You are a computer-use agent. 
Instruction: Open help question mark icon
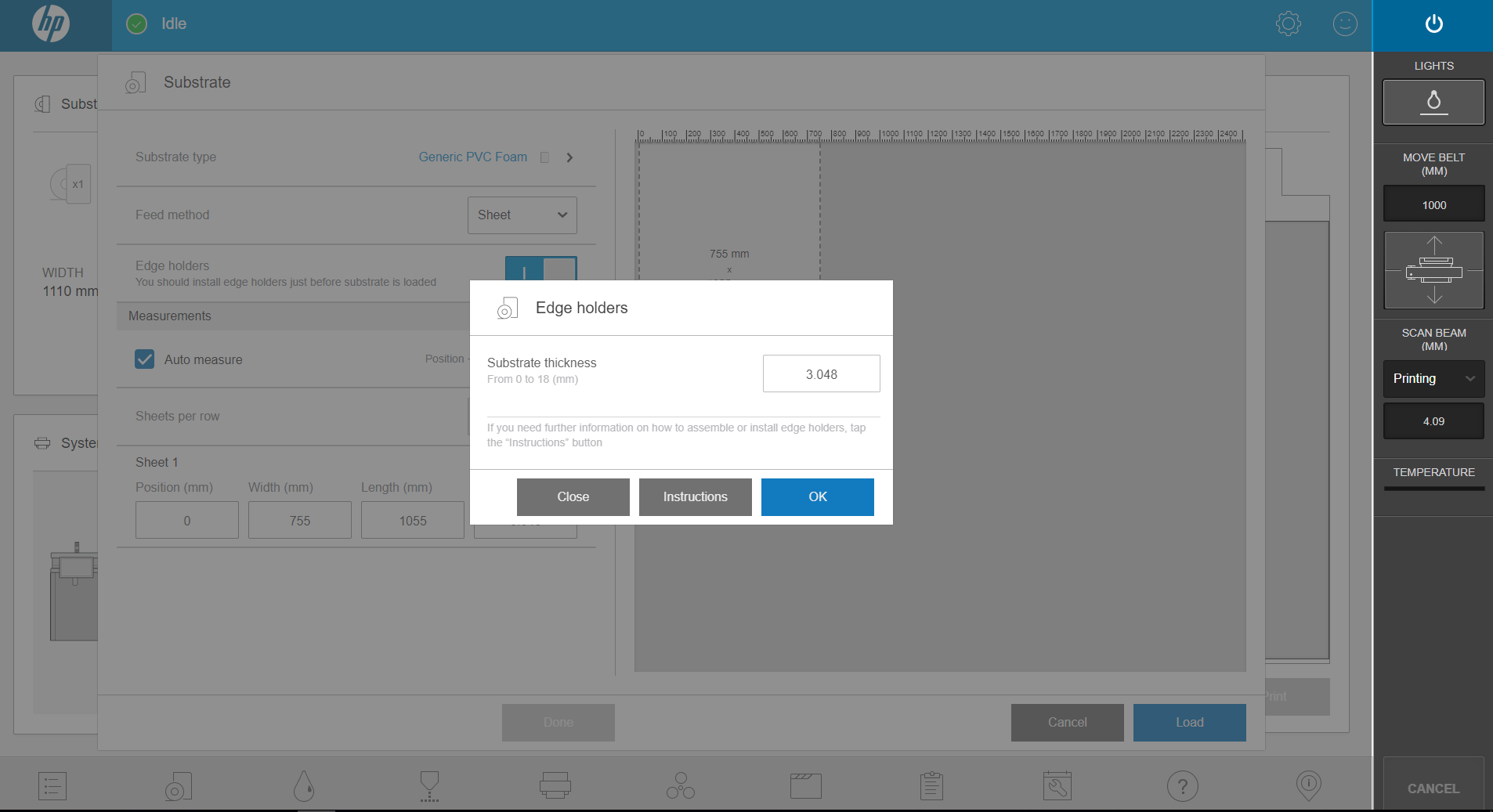1183,785
